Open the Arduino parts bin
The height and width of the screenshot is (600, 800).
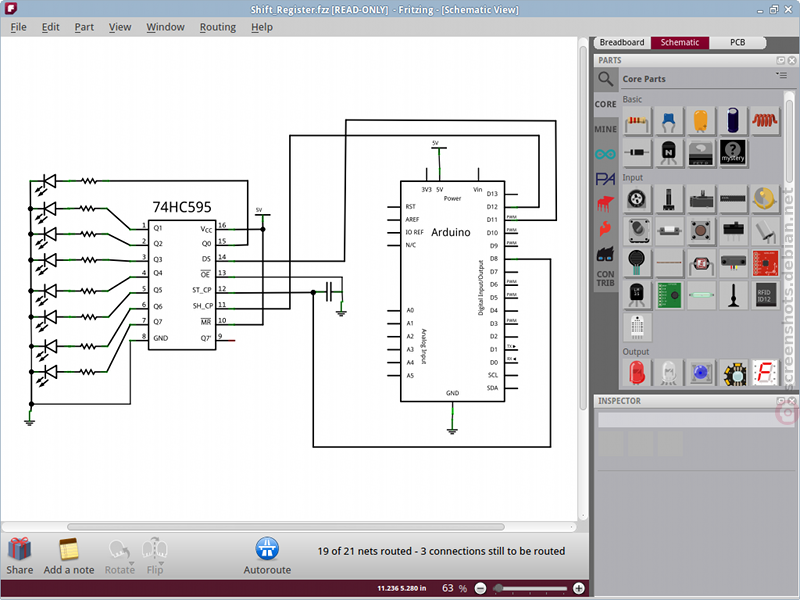click(606, 154)
